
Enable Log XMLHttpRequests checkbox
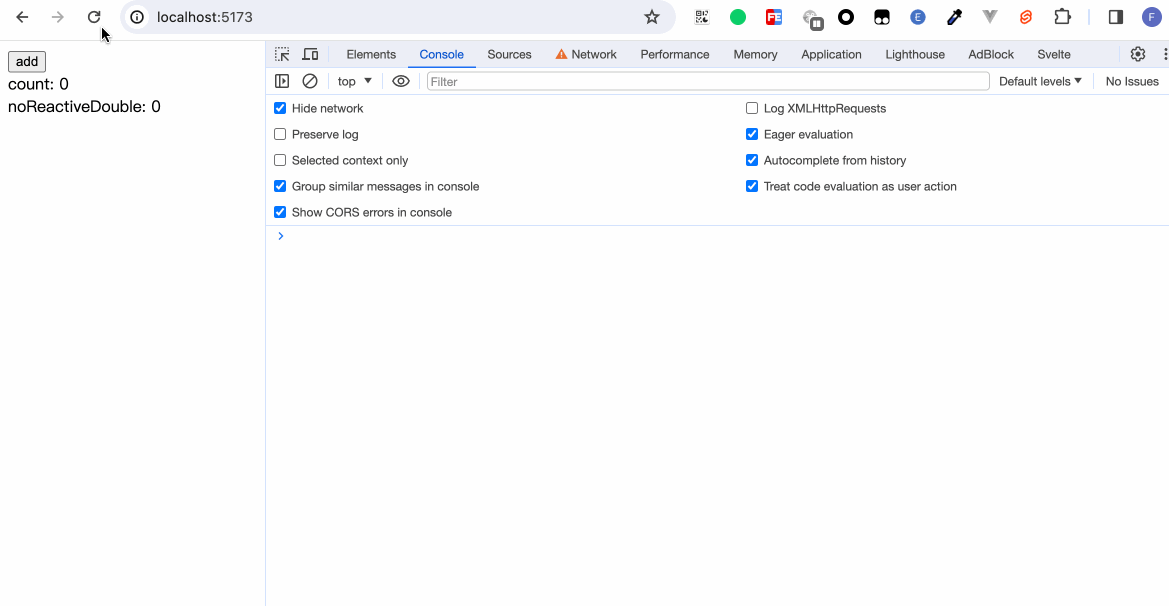(x=752, y=108)
